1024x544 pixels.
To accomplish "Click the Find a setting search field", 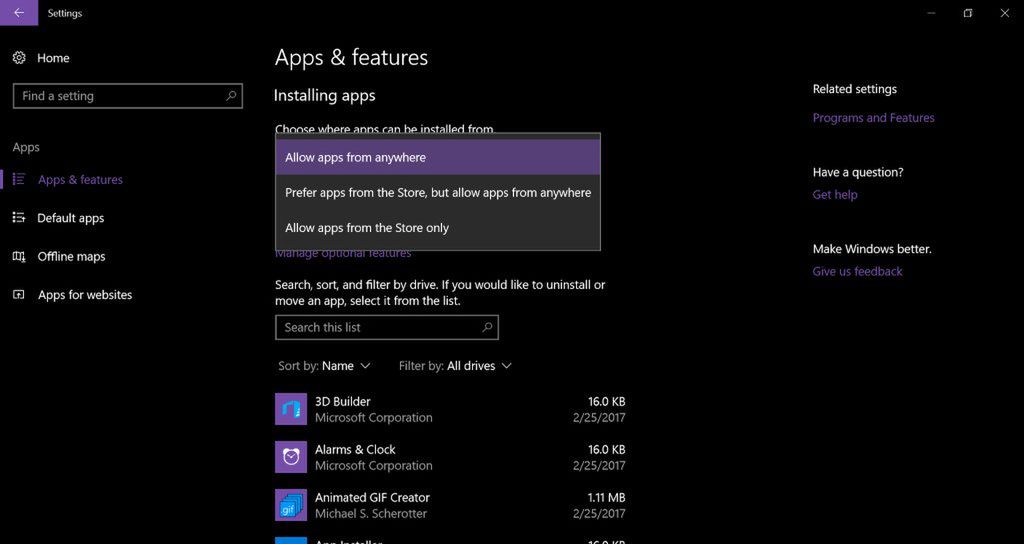I will tap(127, 96).
